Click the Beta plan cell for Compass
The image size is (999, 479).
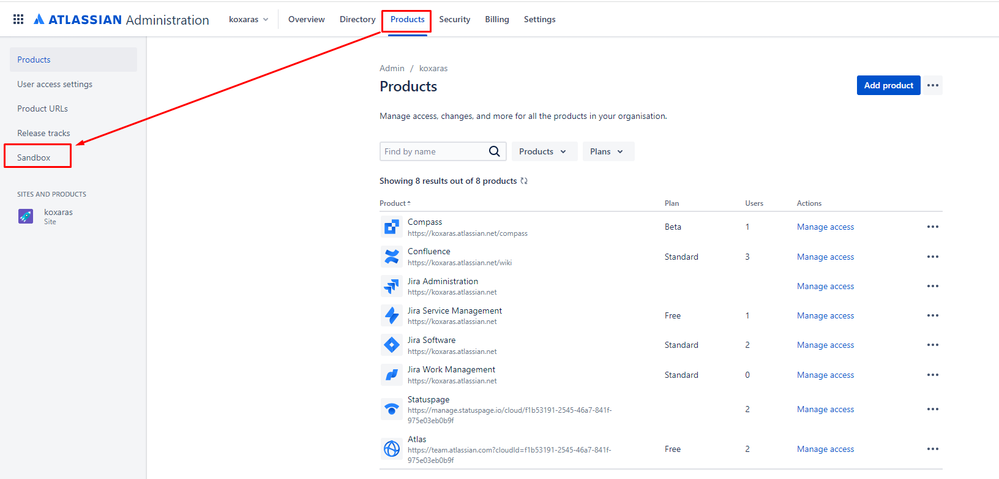tap(673, 227)
